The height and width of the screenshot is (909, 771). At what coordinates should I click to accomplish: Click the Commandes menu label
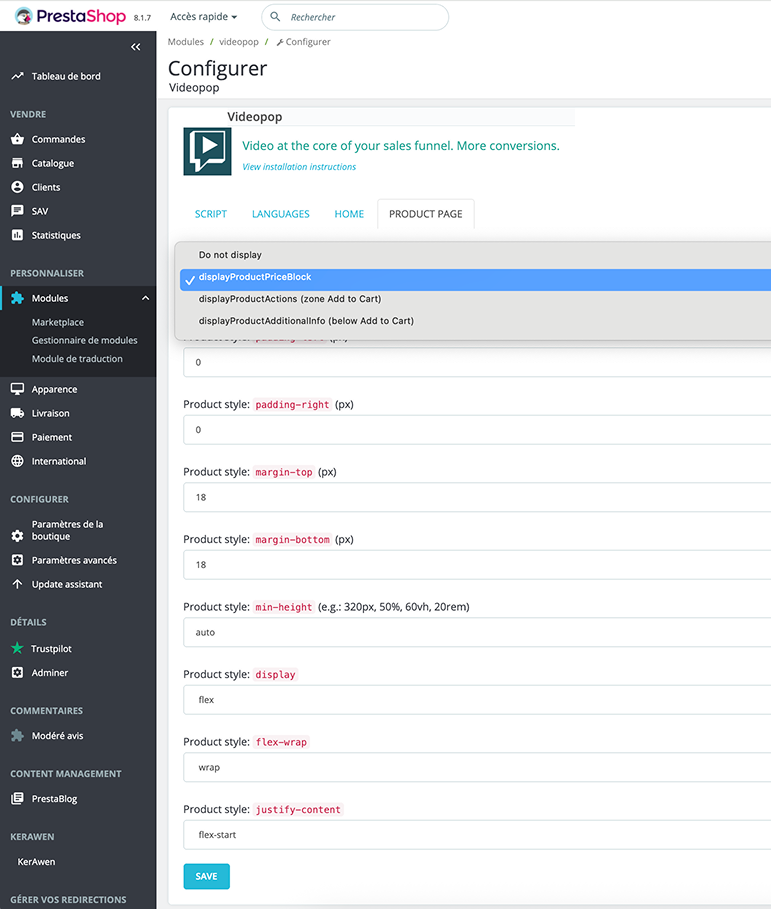click(x=59, y=139)
